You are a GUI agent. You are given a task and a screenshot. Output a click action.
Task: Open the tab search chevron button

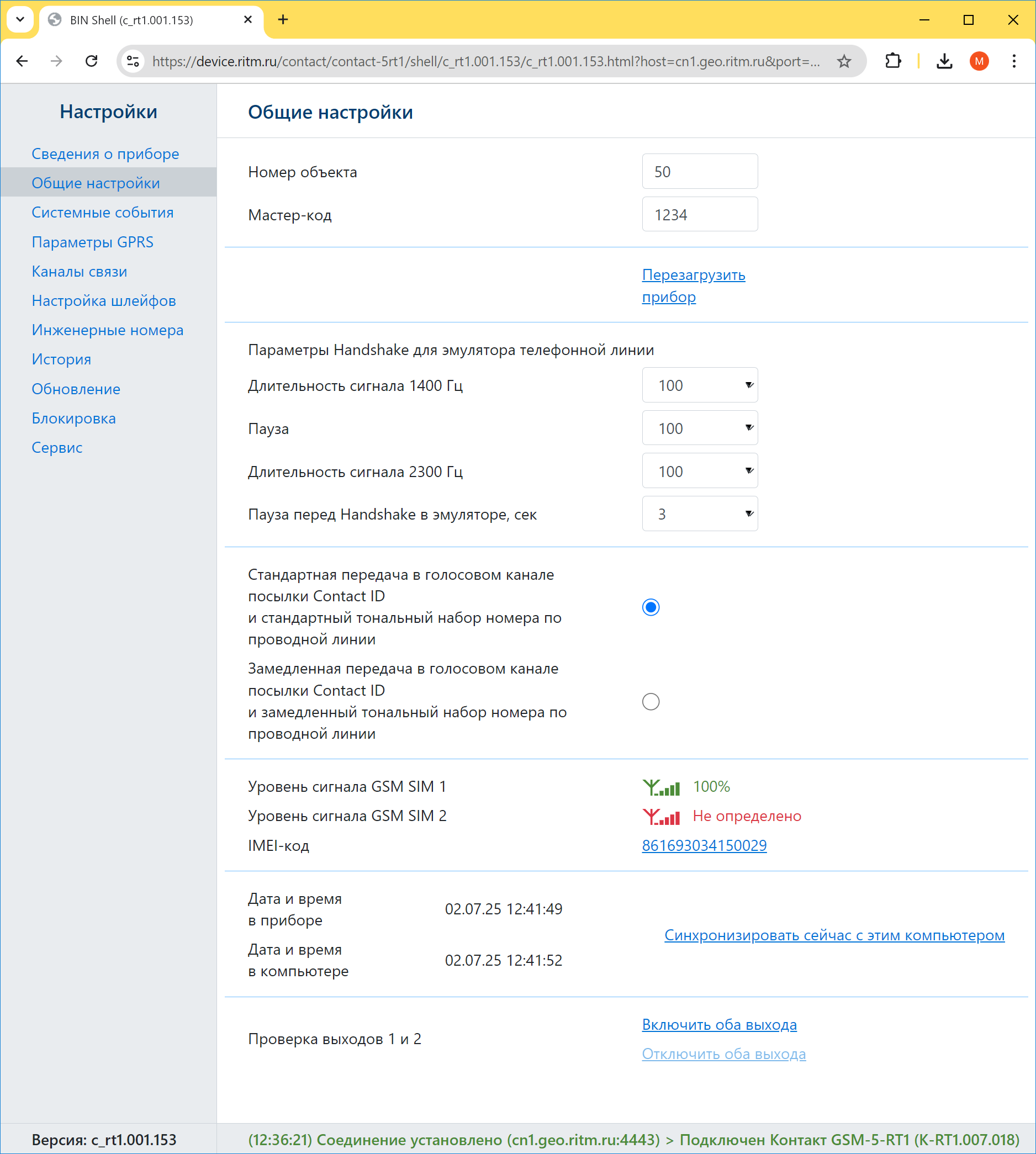pos(20,19)
